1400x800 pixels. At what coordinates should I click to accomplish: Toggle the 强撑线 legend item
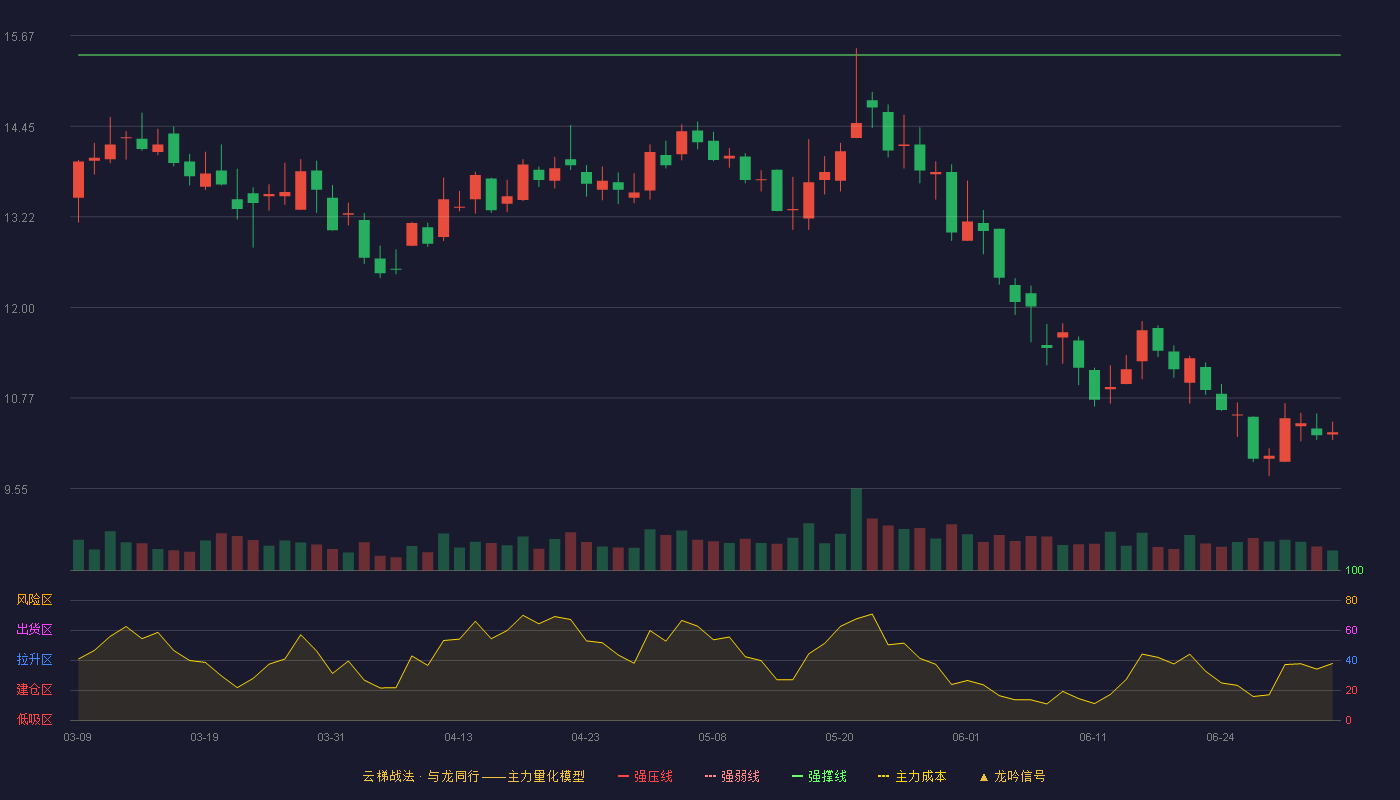(819, 776)
